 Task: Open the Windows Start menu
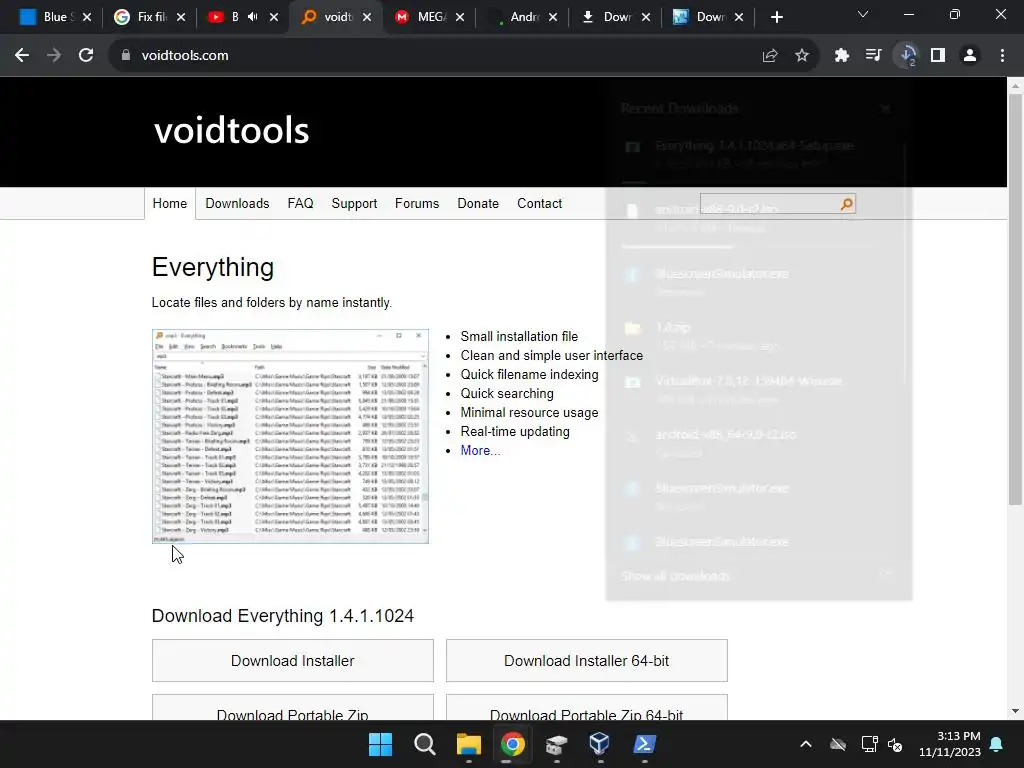pyautogui.click(x=380, y=744)
